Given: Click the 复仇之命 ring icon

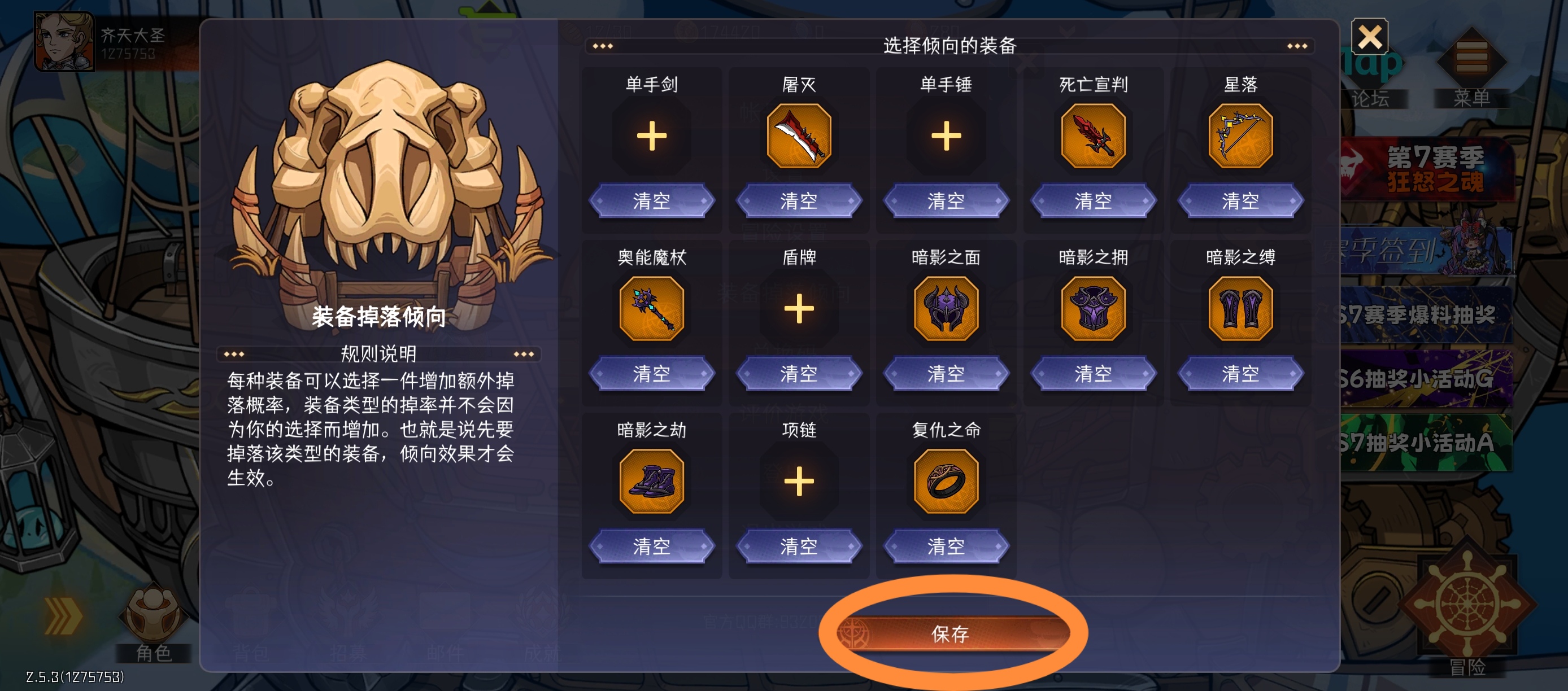Looking at the screenshot, I should 946,481.
